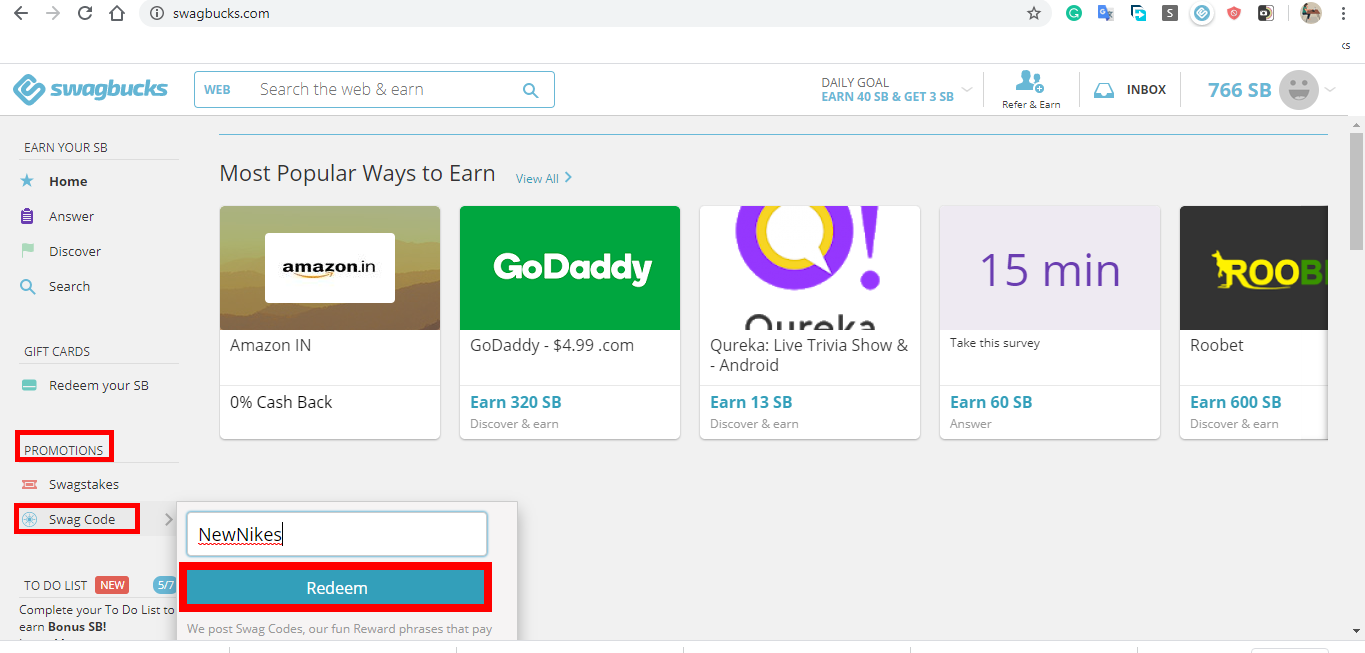Open the Roobet offer thumbnail
Image resolution: width=1365 pixels, height=653 pixels.
[x=1254, y=268]
